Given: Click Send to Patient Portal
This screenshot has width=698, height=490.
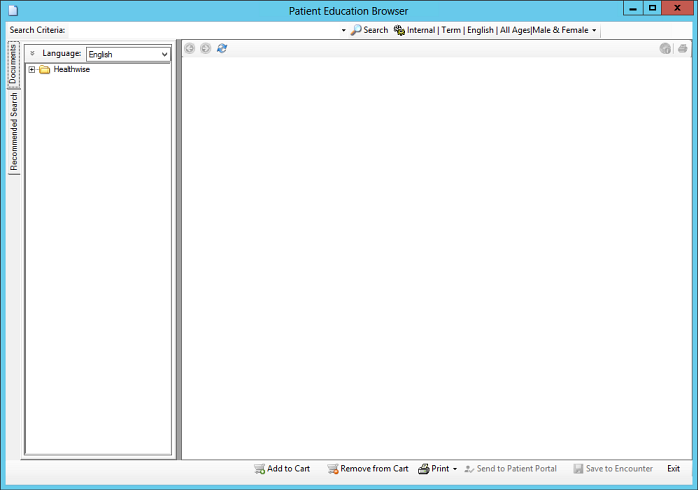Looking at the screenshot, I should click(x=510, y=469).
